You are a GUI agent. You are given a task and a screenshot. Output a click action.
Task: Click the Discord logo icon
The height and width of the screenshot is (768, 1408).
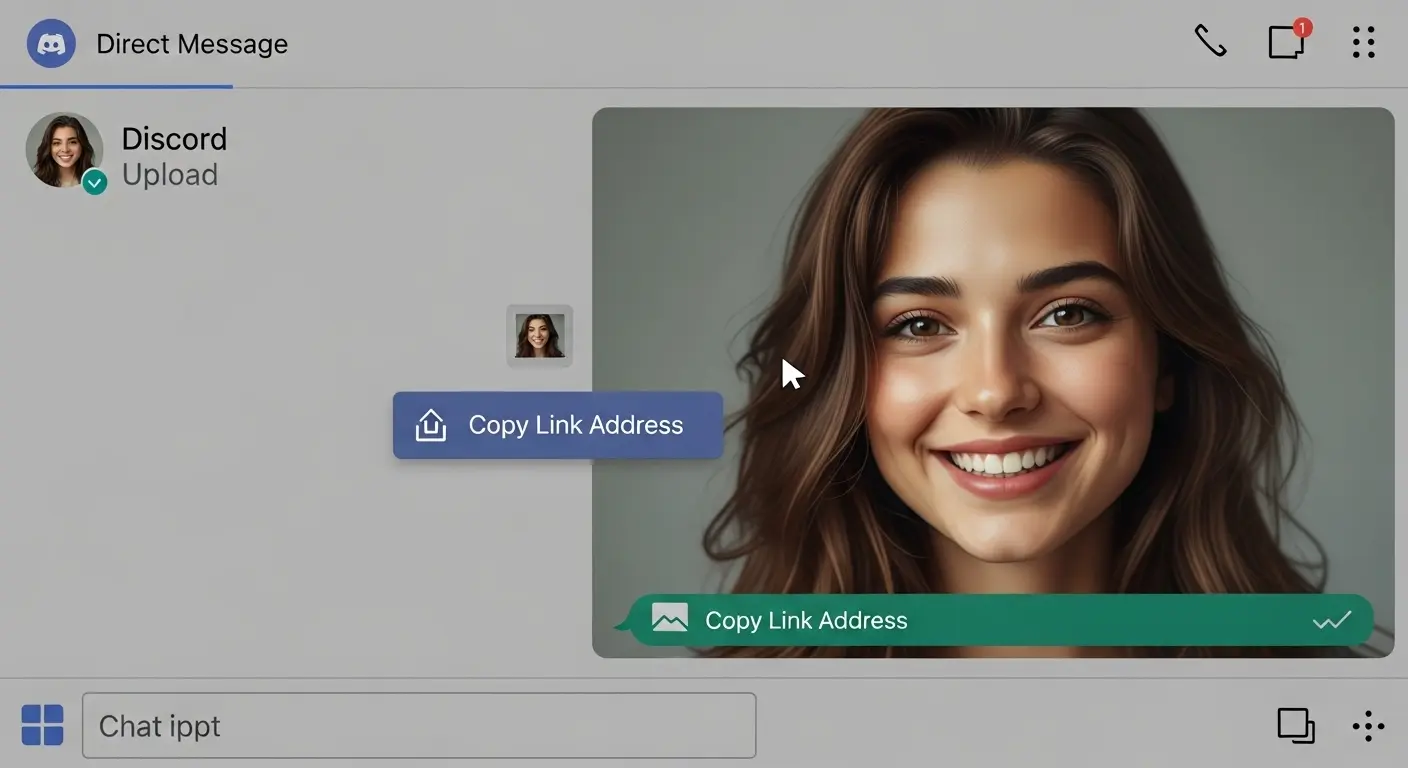pyautogui.click(x=51, y=44)
